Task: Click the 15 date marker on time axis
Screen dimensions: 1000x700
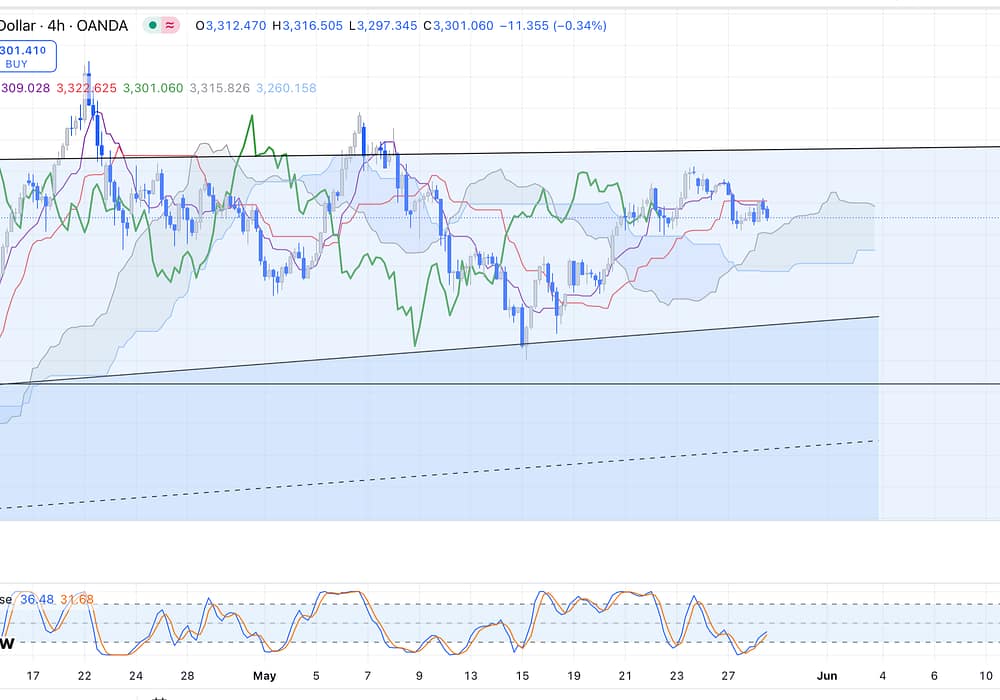Action: coord(522,675)
